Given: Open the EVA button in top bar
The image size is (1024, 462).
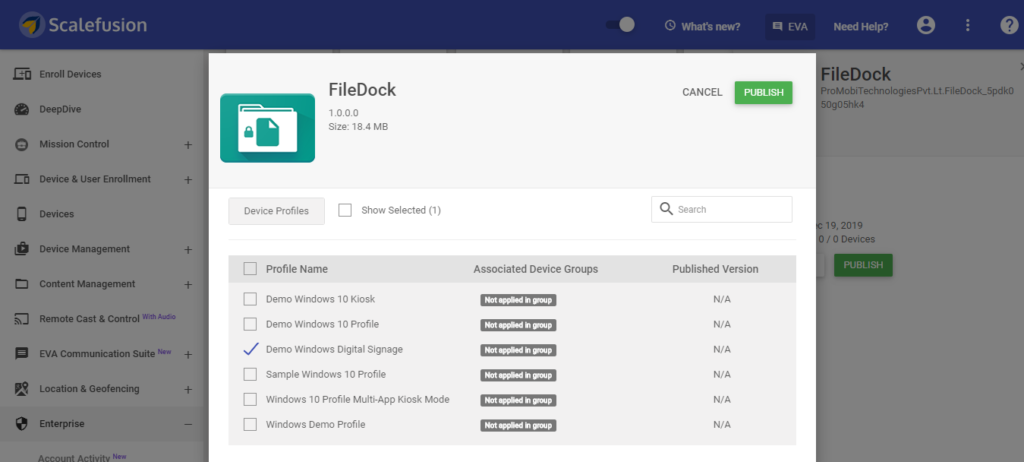Looking at the screenshot, I should [790, 27].
